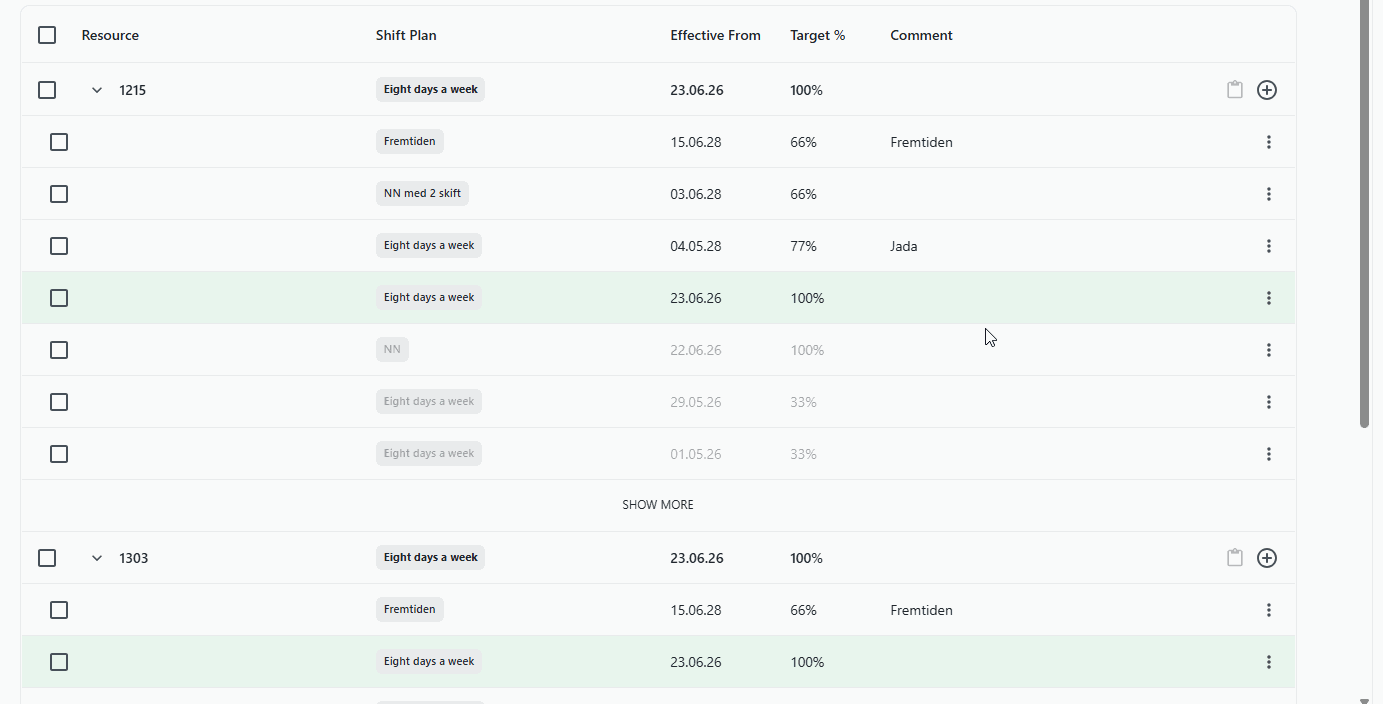This screenshot has width=1383, height=704.
Task: Check the checkbox for resource 1303
Action: [47, 558]
